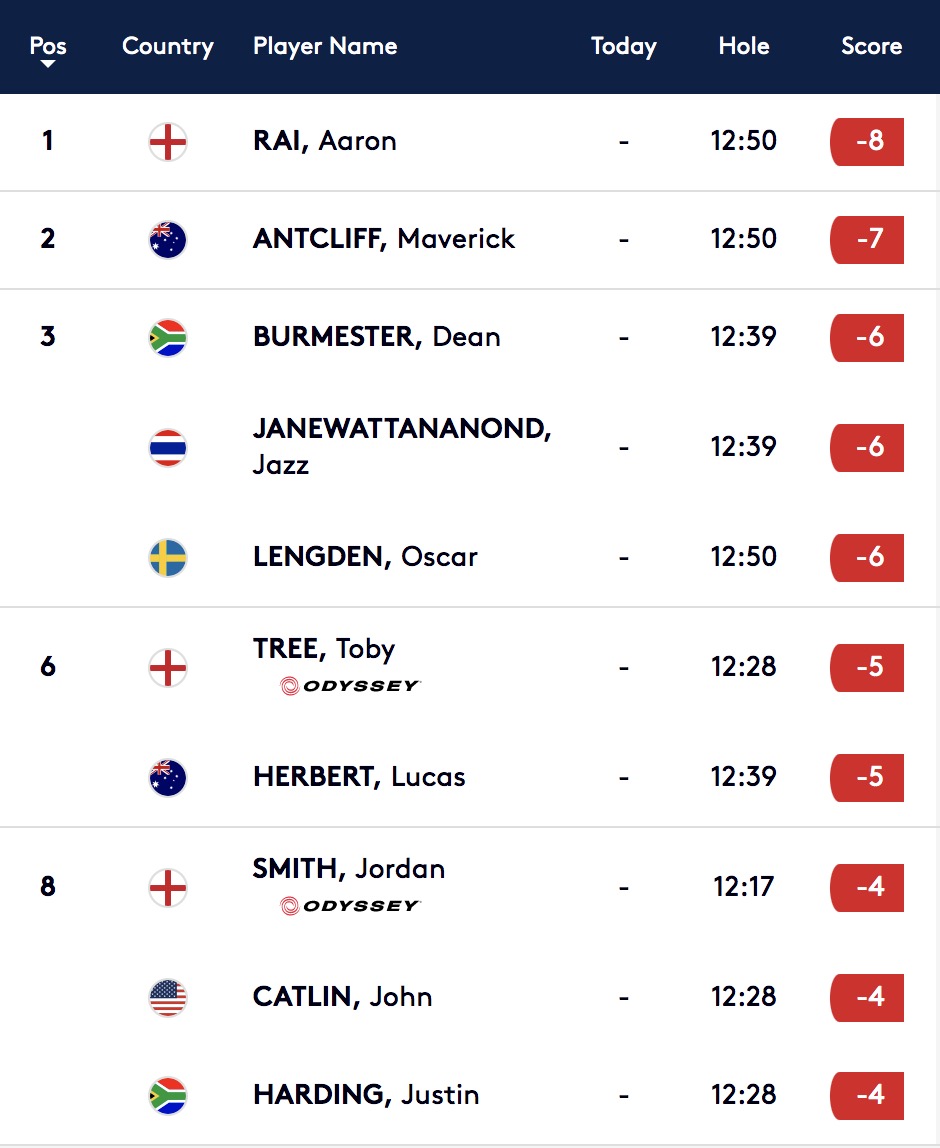Click the USA flag beside John Catlin

pos(168,997)
